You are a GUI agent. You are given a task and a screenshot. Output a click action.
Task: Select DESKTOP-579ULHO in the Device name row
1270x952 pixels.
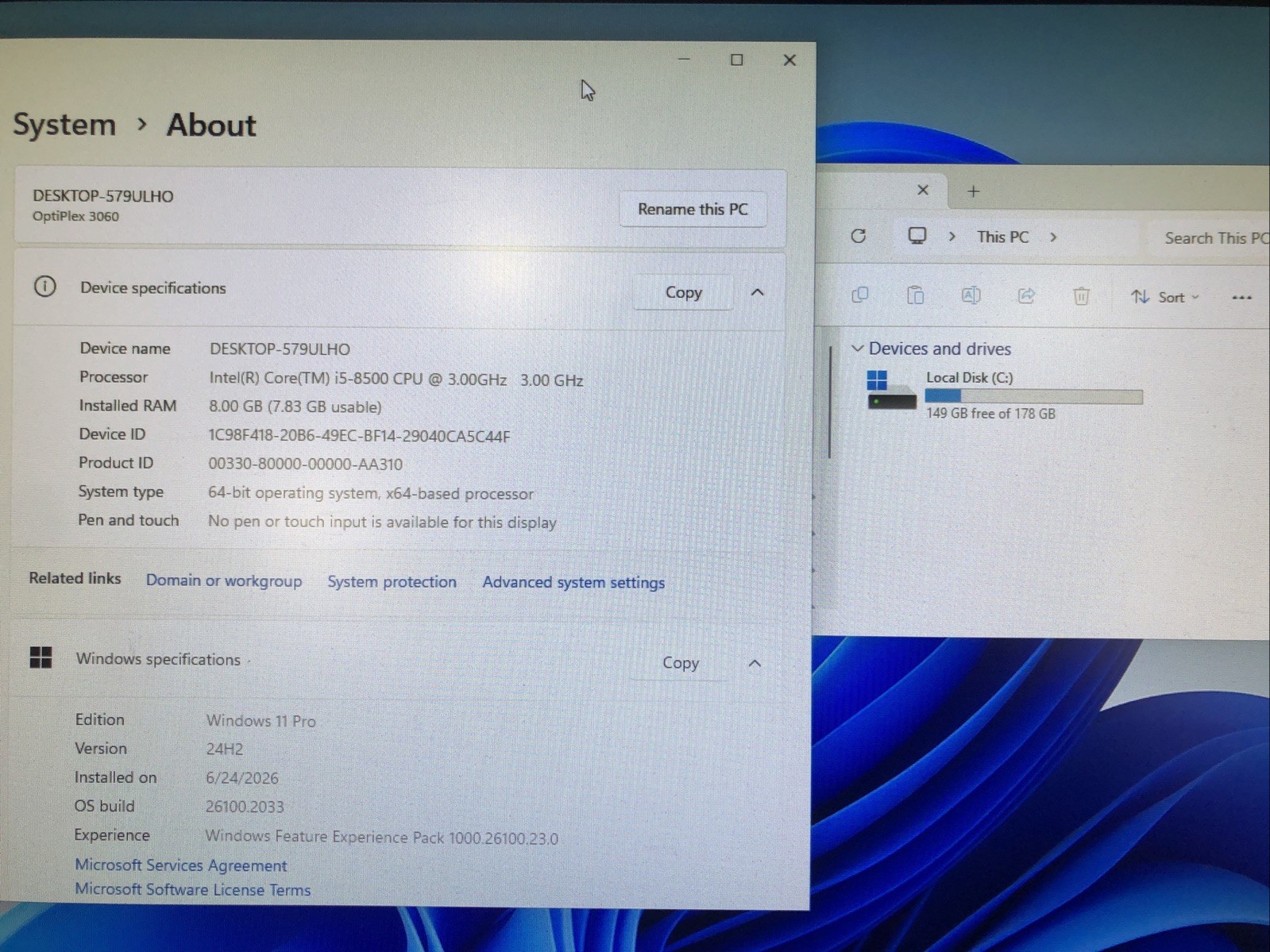tap(280, 349)
